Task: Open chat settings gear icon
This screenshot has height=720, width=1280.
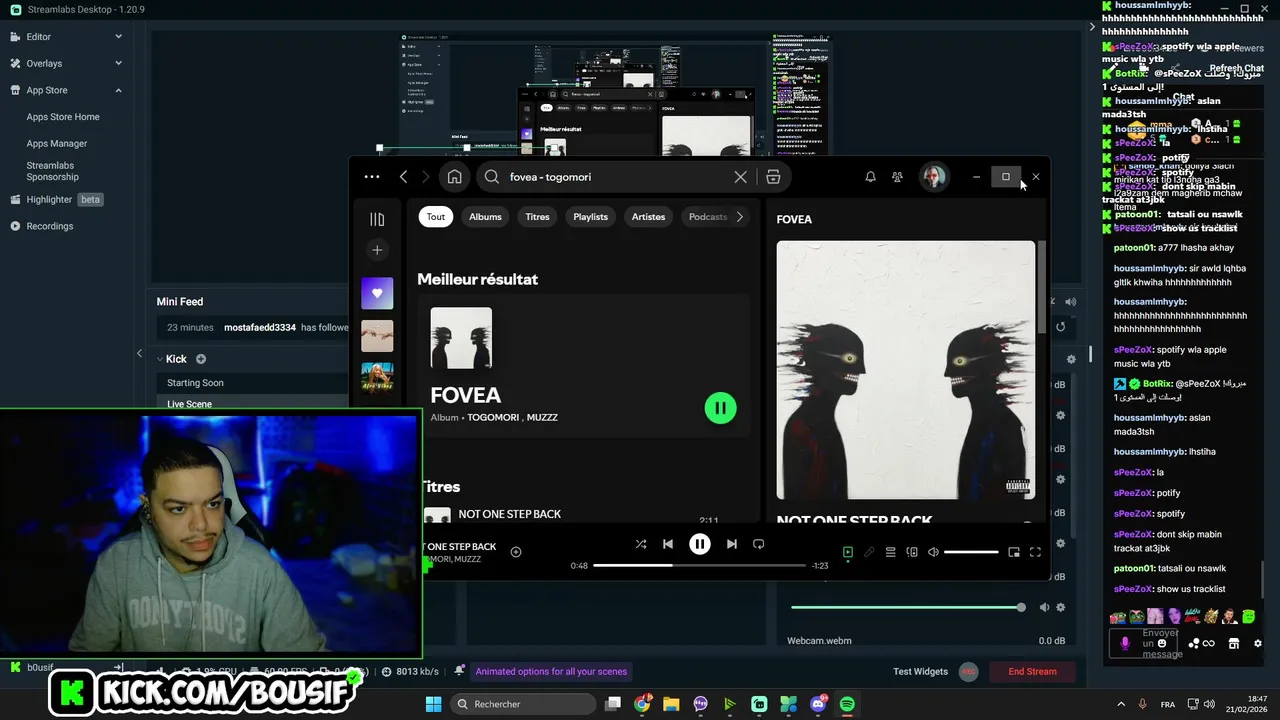Action: [1258, 643]
